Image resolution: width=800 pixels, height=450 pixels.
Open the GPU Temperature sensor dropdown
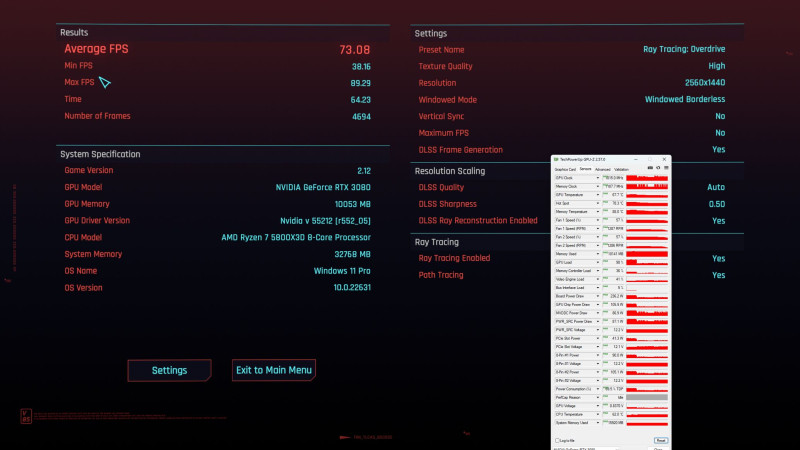click(x=598, y=195)
